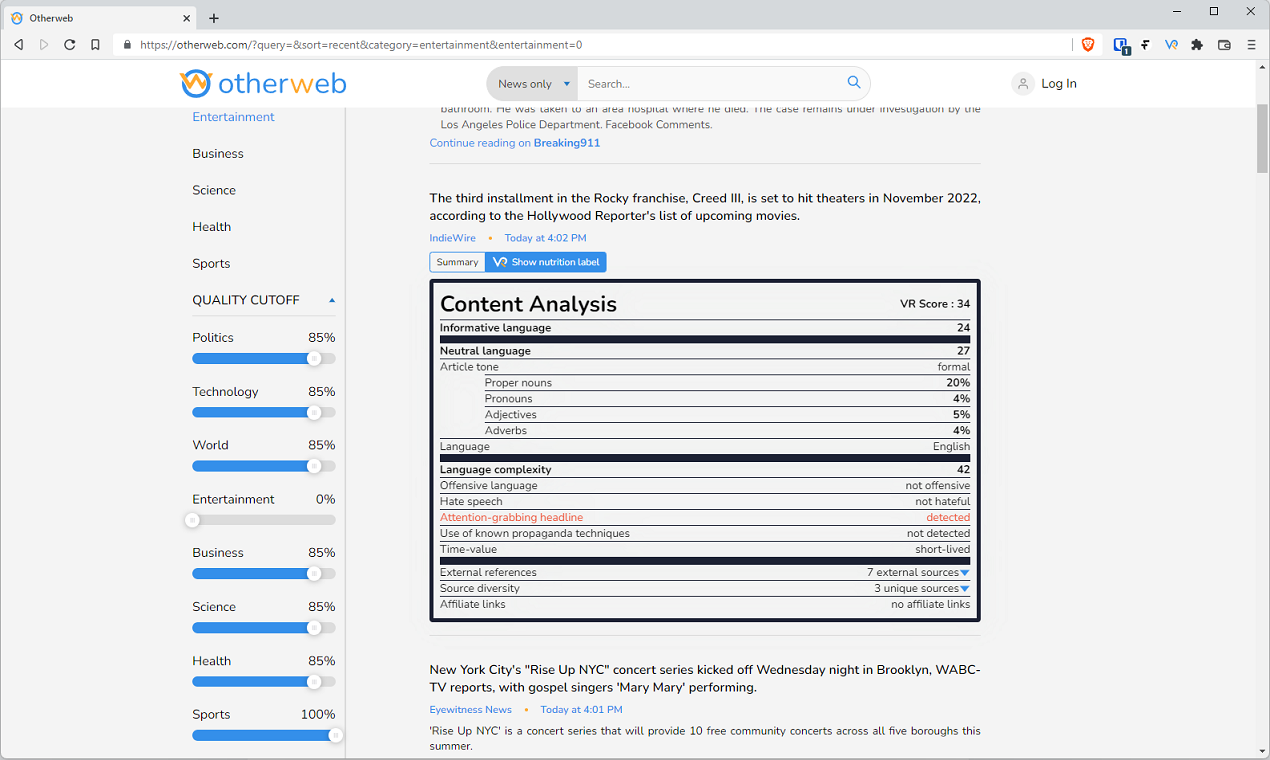Open Brave Shields lion icon
Image resolution: width=1270 pixels, height=760 pixels.
tap(1088, 45)
